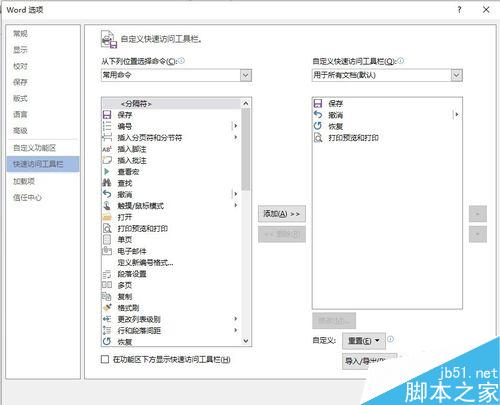This screenshot has width=500, height=405.
Task: Click the 添加(A) >> button
Action: pos(282,214)
